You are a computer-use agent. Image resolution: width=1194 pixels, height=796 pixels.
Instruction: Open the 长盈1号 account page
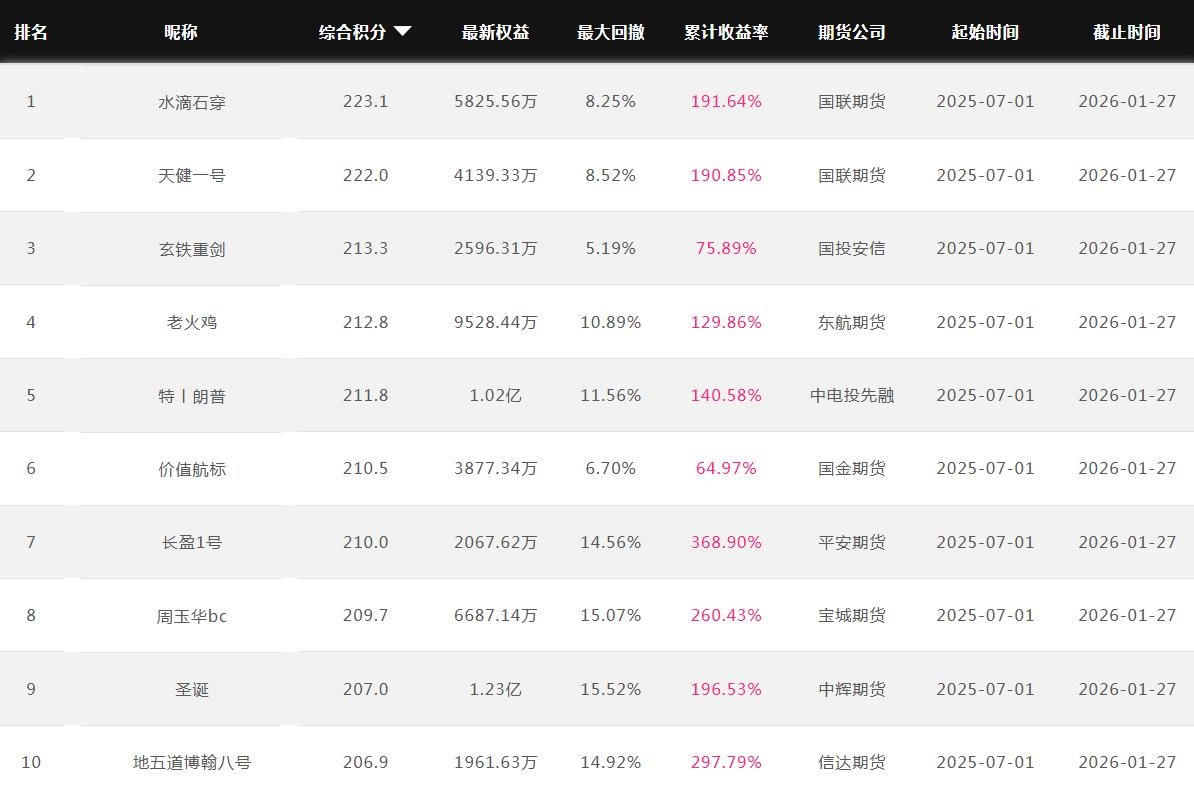click(192, 542)
